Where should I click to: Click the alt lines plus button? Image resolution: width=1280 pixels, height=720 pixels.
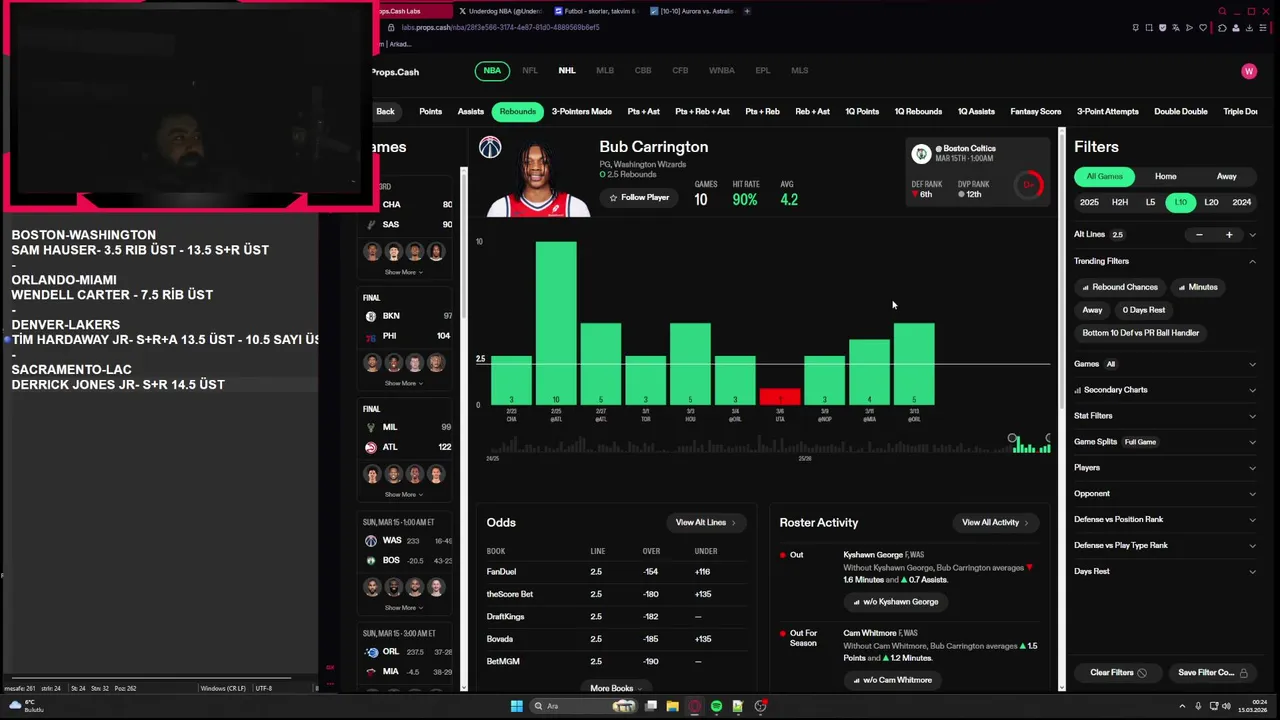pos(1229,235)
